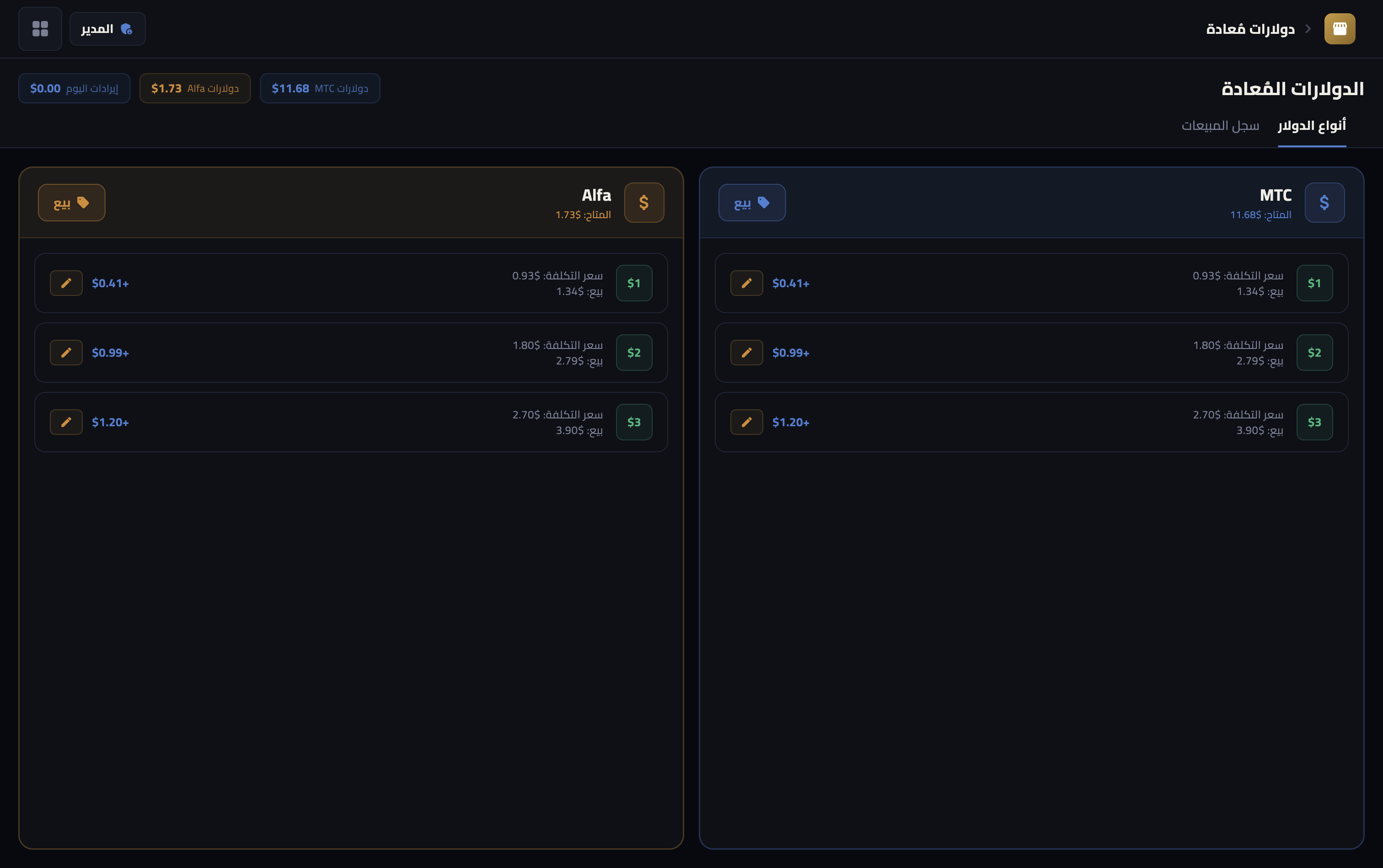This screenshot has height=868, width=1383.
Task: Edit the Alfa $2 price with pencil icon
Action: [x=66, y=353]
